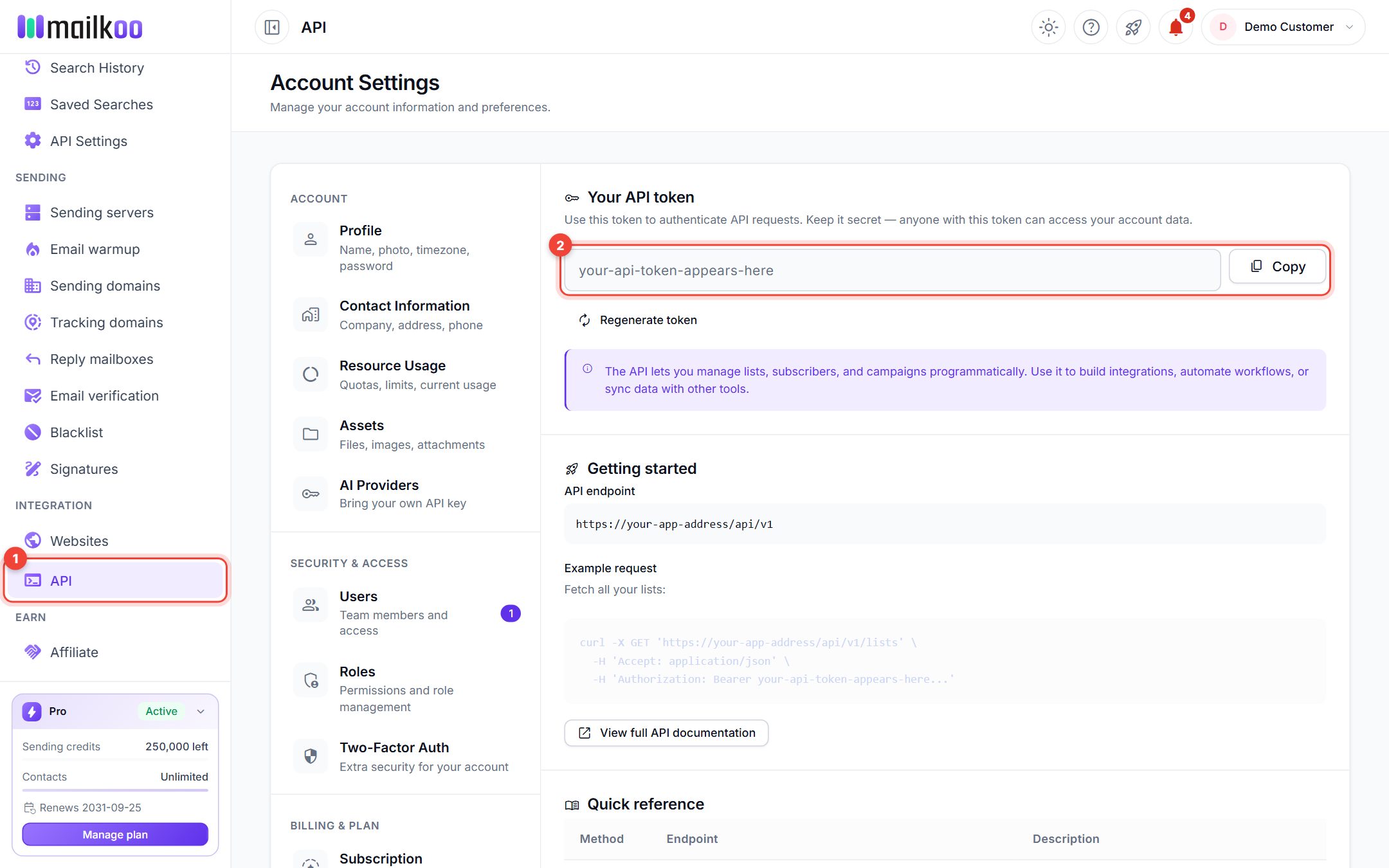Open Users team members section
The image size is (1389, 868).
pyautogui.click(x=405, y=613)
